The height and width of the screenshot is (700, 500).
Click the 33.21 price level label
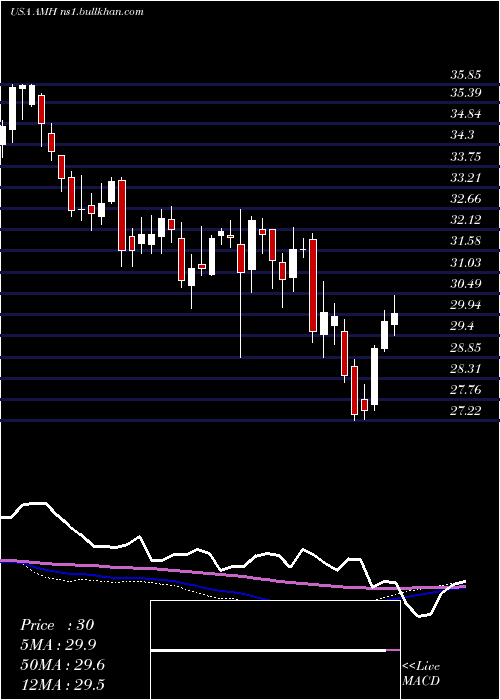465,178
